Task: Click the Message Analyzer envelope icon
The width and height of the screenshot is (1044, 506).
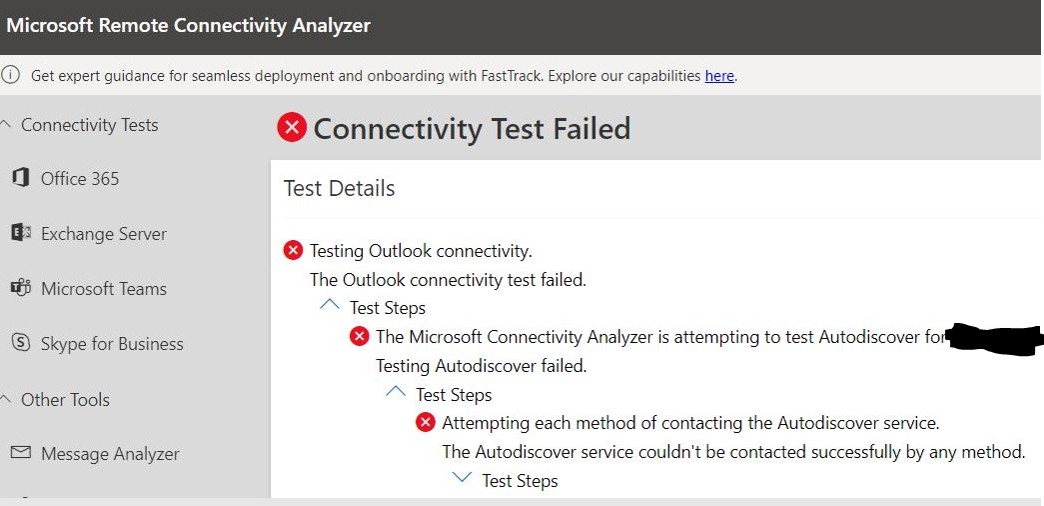Action: 21,453
